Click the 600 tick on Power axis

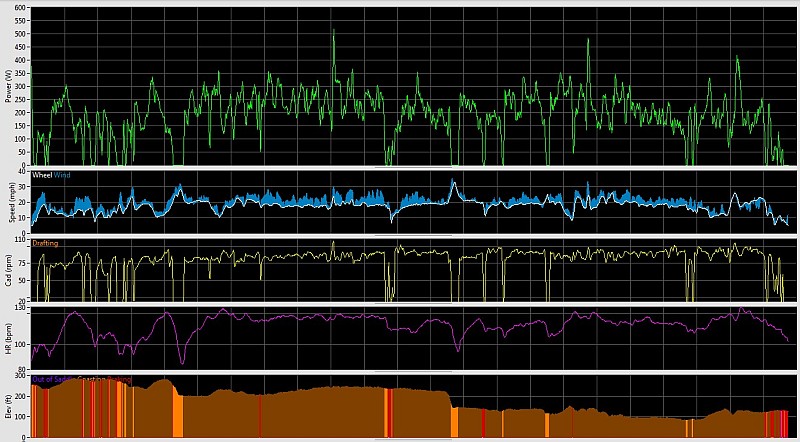(x=22, y=8)
